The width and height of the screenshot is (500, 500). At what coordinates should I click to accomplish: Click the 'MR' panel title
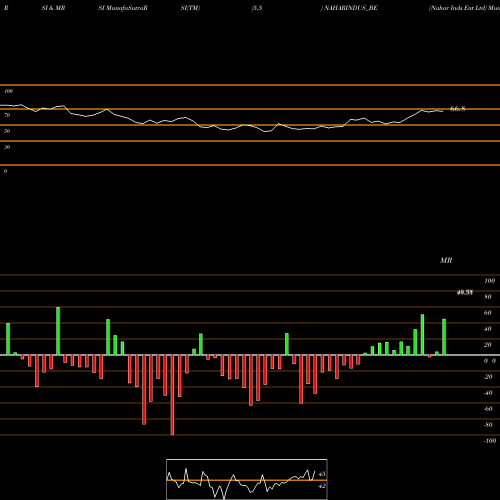[x=446, y=260]
